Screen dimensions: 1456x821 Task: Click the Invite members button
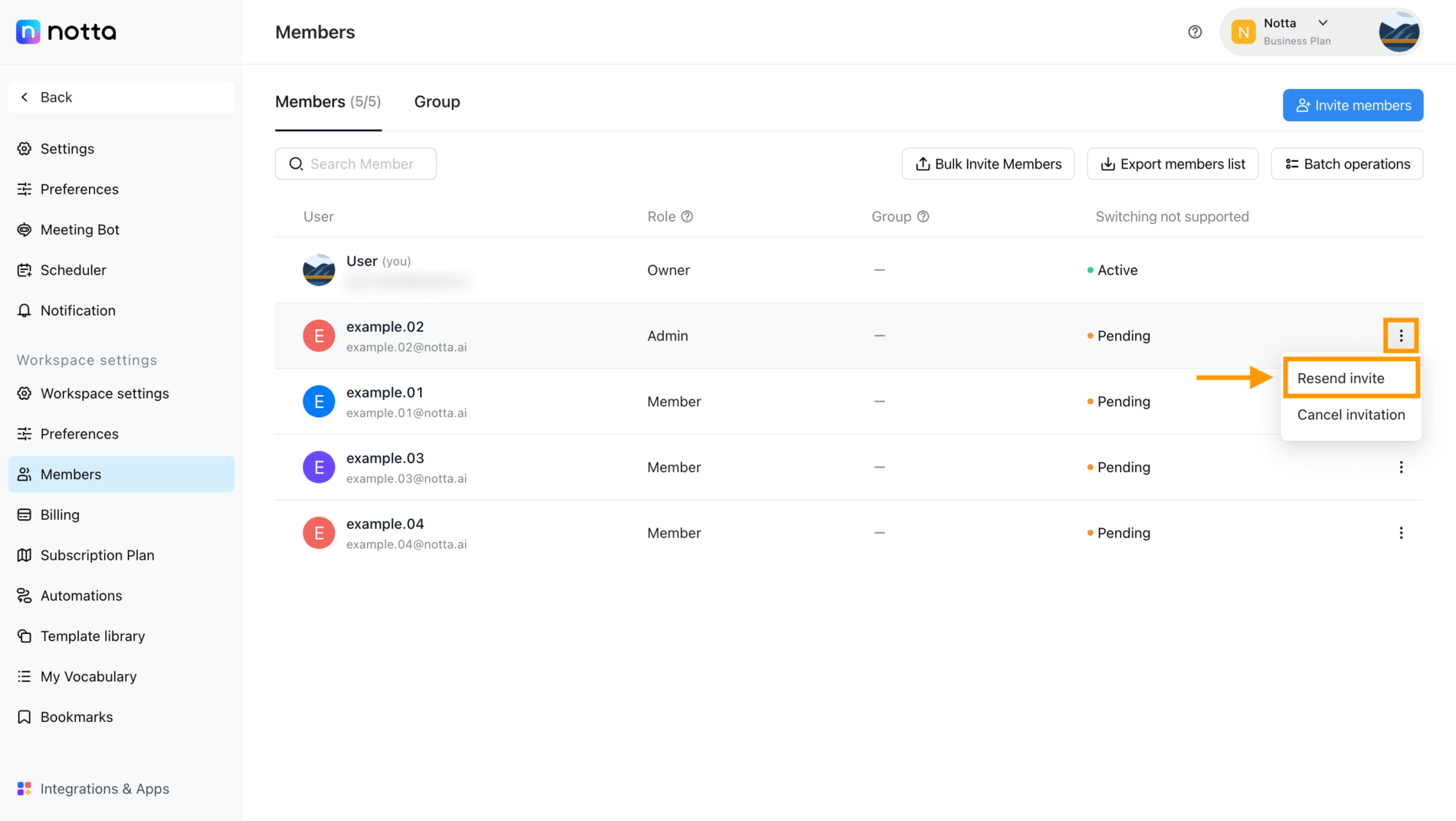(x=1353, y=105)
